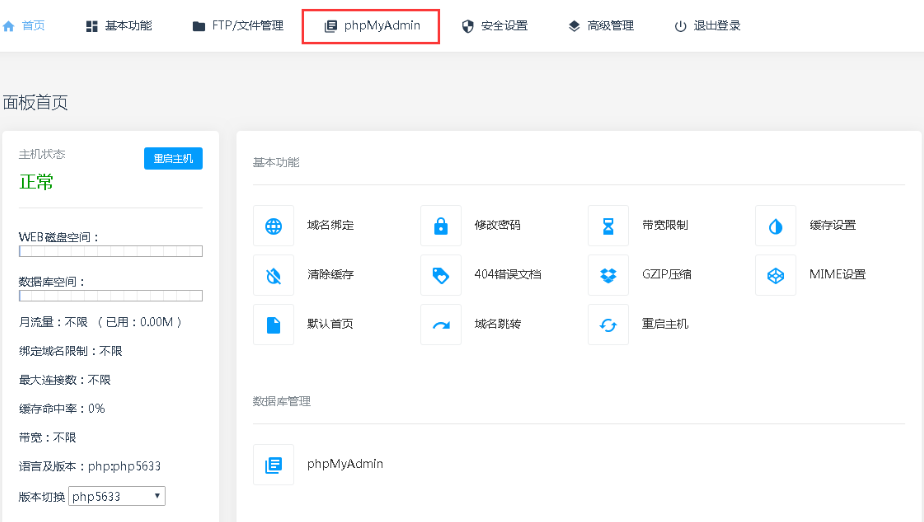The image size is (924, 522).
Task: Click the 面板首页 heading
Action: point(35,103)
